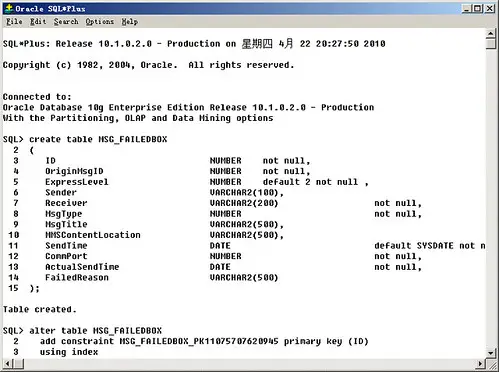Viewport: 499px width, 372px height.
Task: Click the 'SQL*Plus: Release 10.1.0.2.0' line
Action: click(x=194, y=44)
